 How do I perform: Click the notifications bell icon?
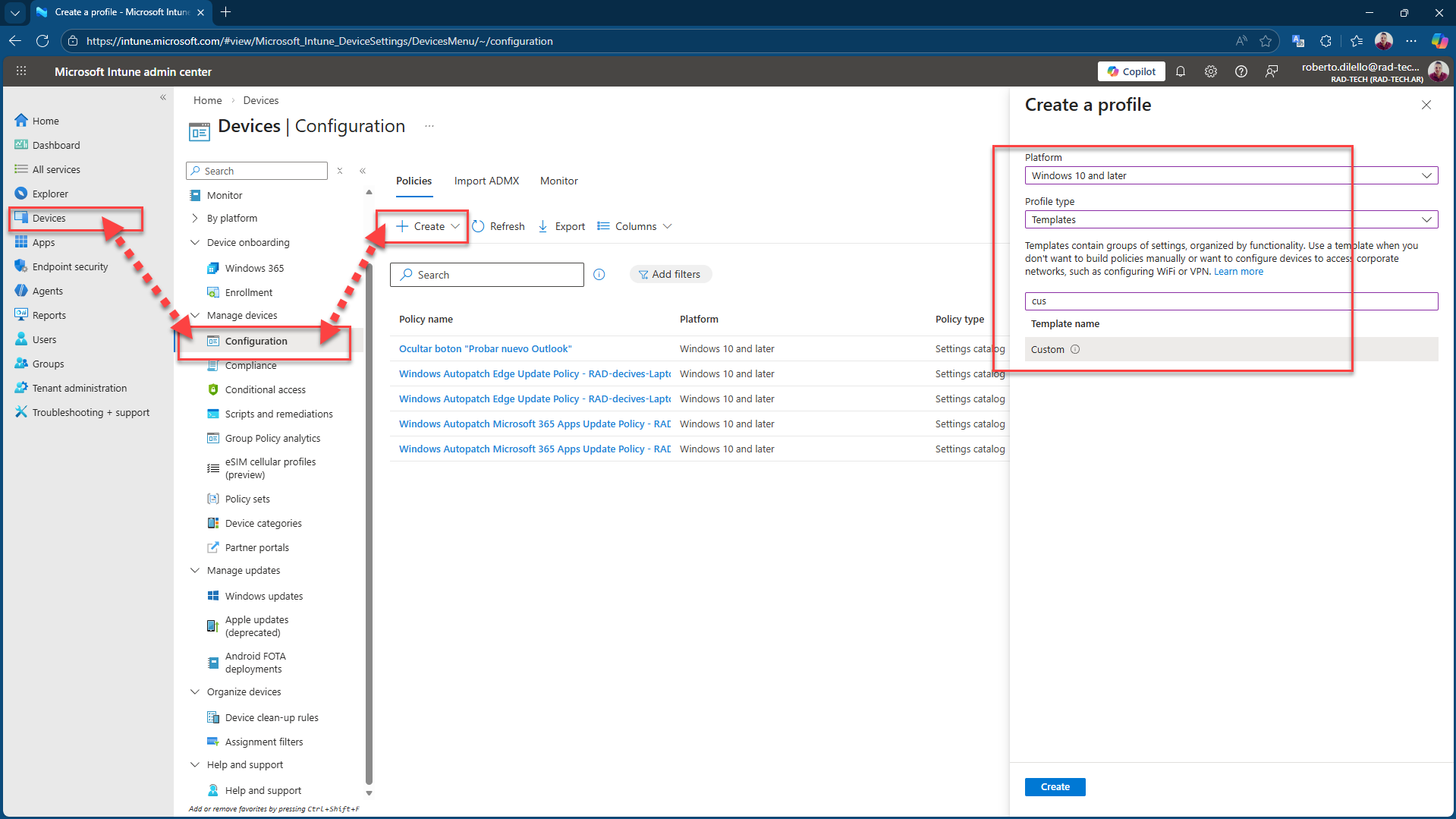click(1181, 71)
